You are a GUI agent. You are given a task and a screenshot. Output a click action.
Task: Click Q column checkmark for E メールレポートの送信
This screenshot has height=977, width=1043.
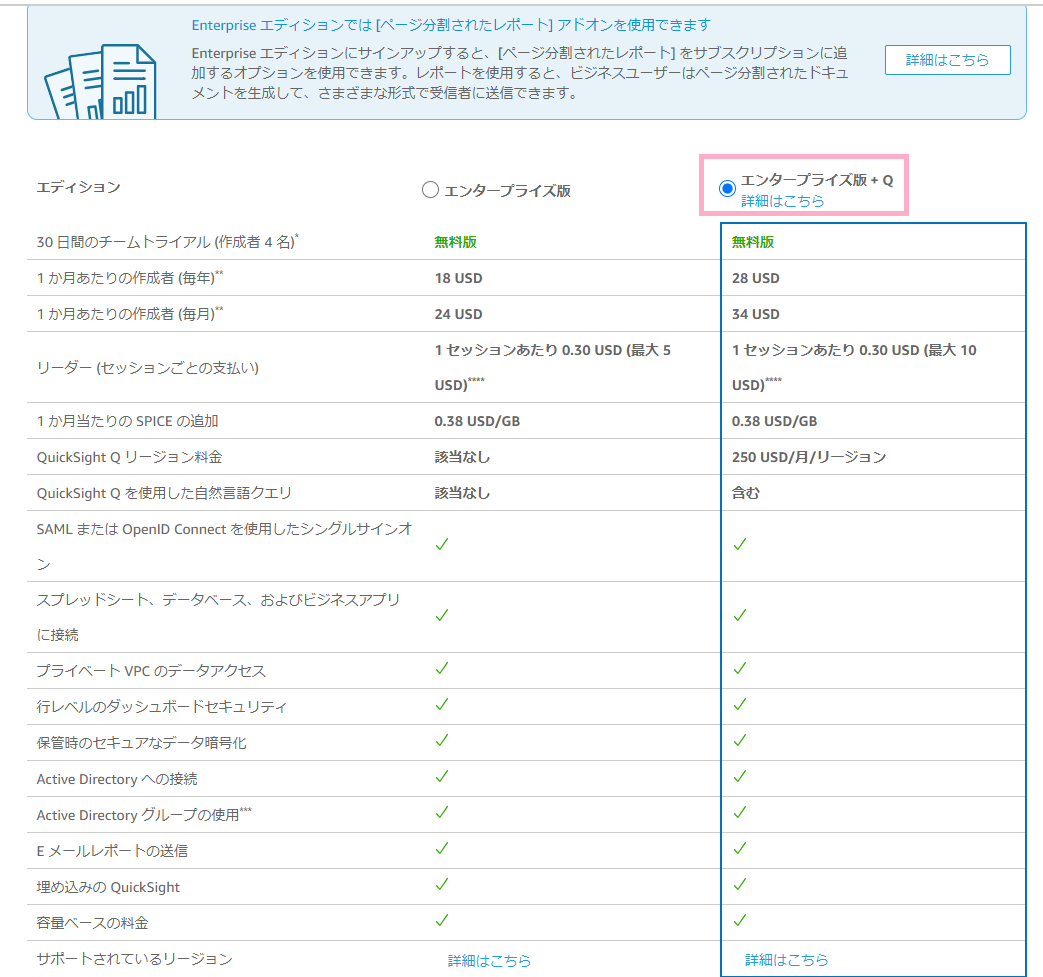740,848
